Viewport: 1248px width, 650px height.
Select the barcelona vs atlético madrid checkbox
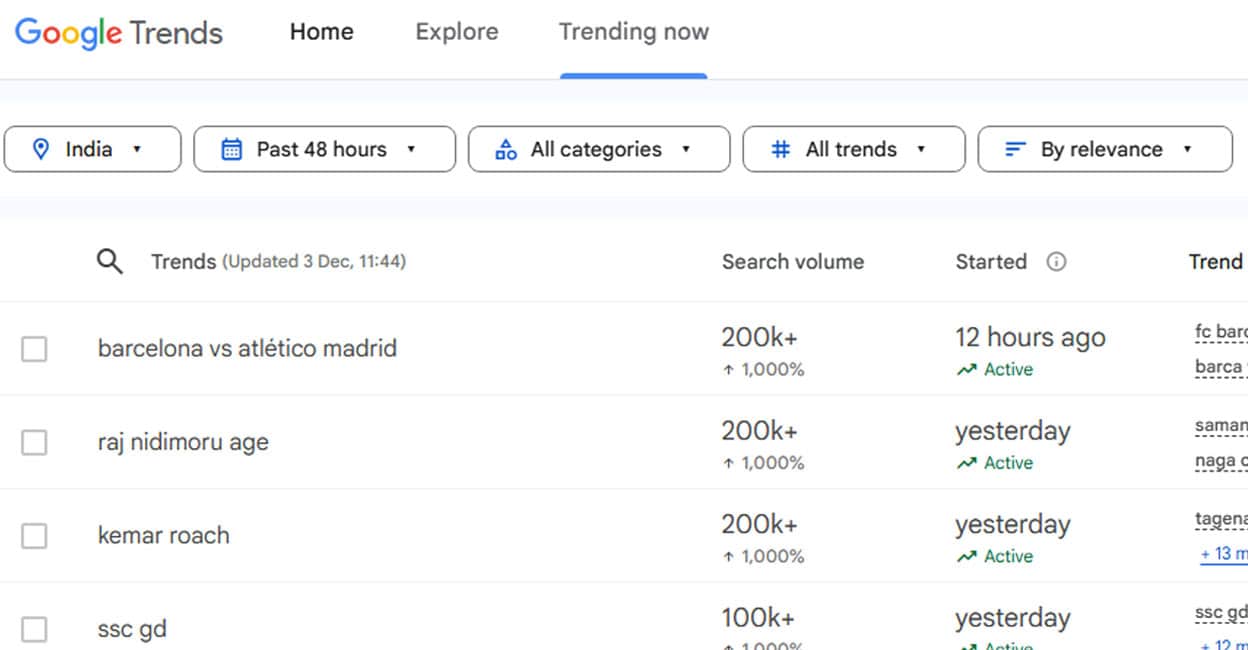tap(34, 349)
